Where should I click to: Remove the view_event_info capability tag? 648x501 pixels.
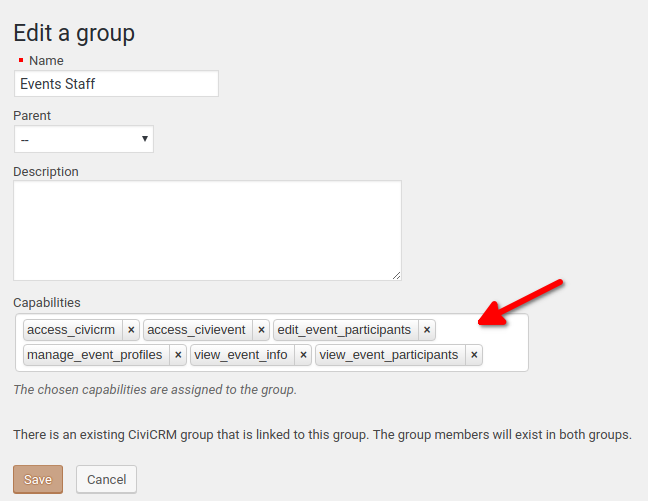pyautogui.click(x=303, y=355)
